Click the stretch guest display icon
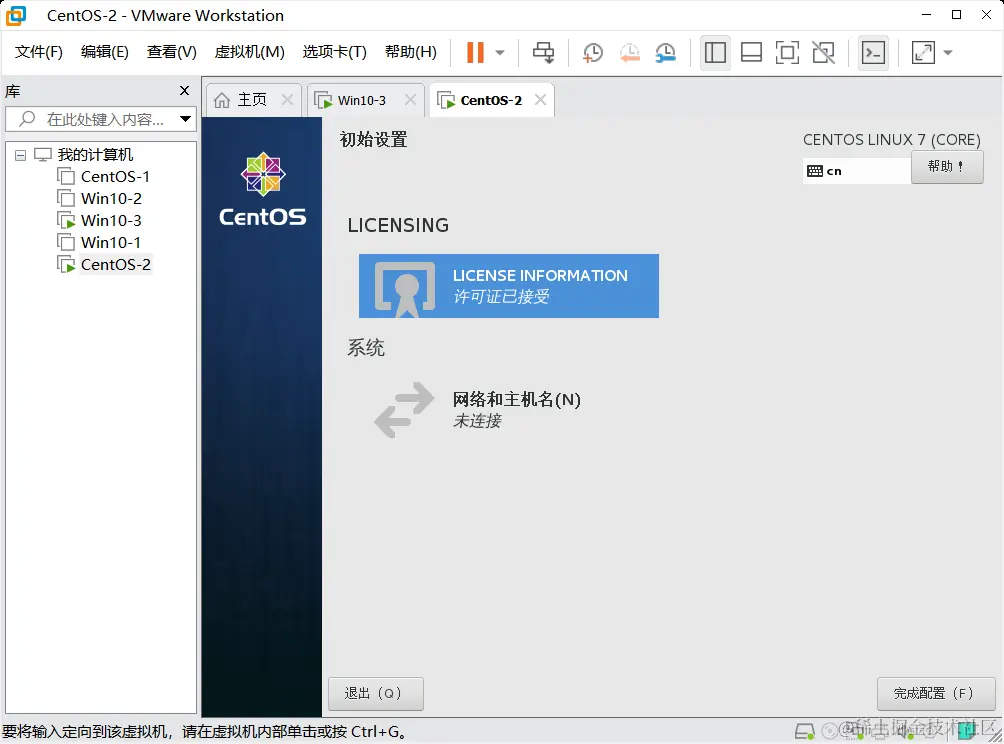Image resolution: width=1004 pixels, height=744 pixels. [x=923, y=53]
